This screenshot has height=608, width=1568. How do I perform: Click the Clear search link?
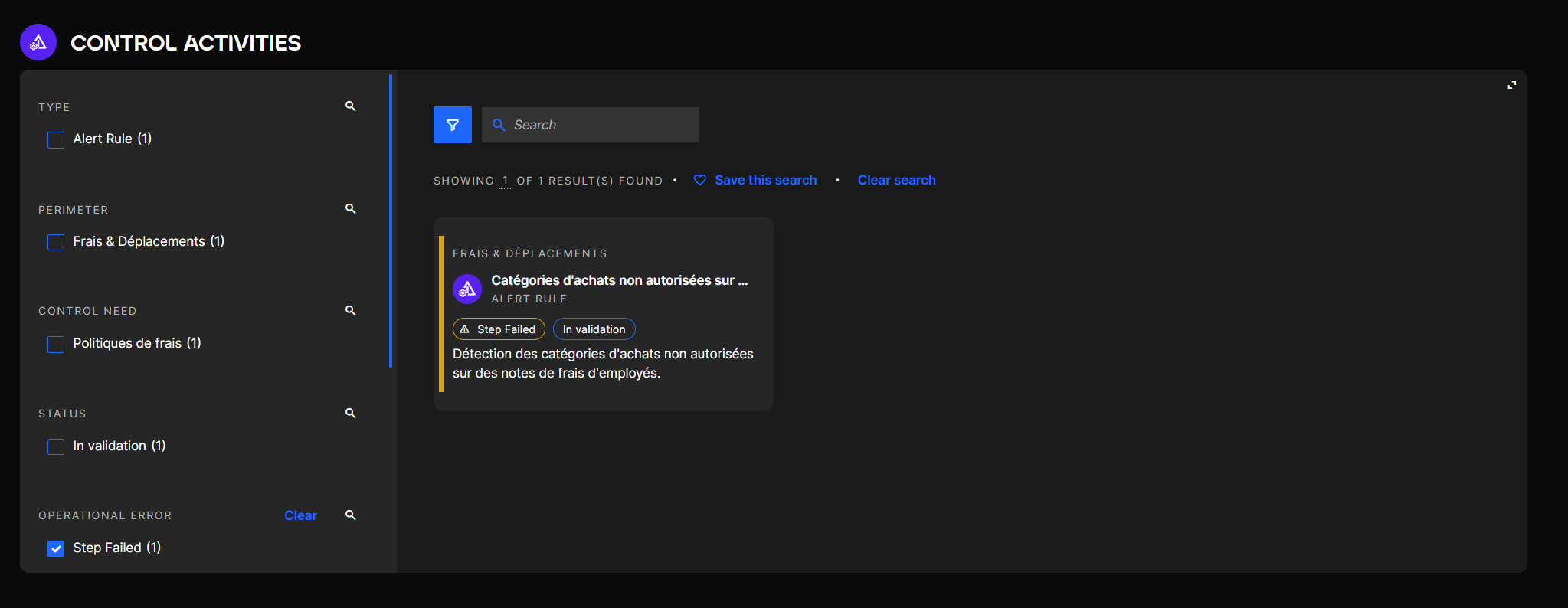896,180
